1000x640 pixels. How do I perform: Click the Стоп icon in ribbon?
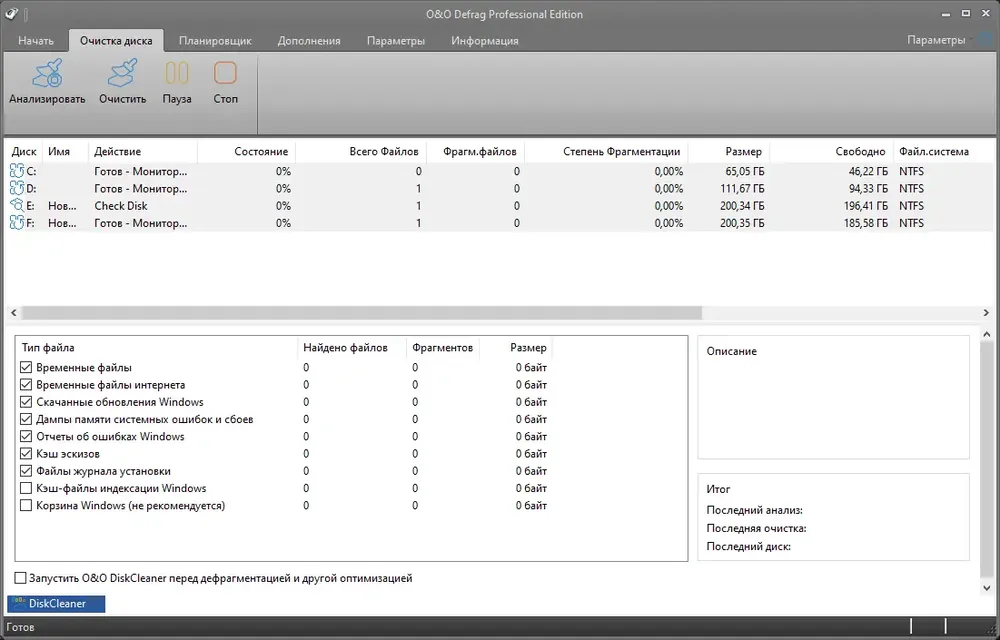[x=225, y=73]
